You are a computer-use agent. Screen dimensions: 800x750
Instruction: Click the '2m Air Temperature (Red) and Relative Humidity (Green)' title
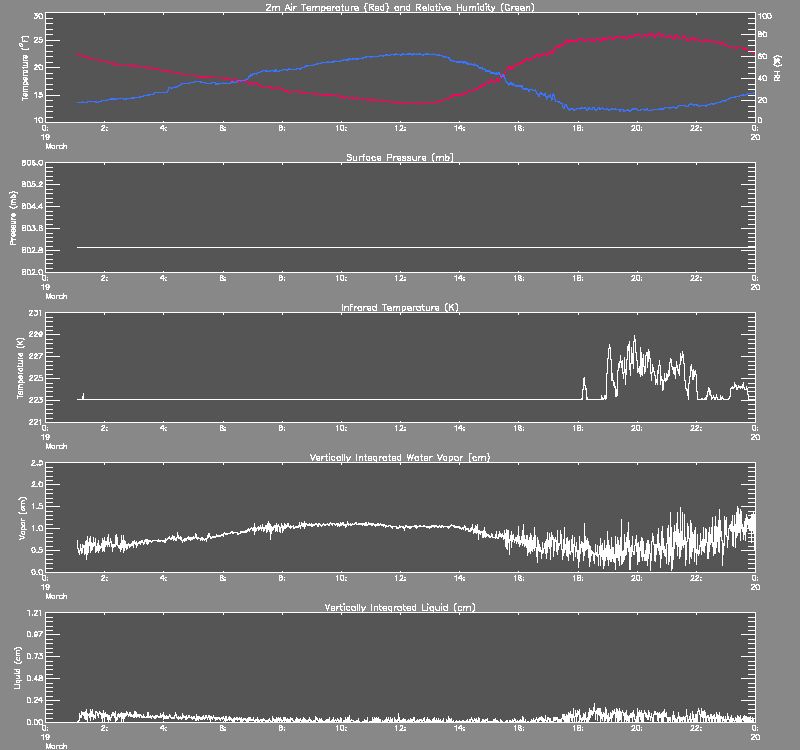point(400,7)
